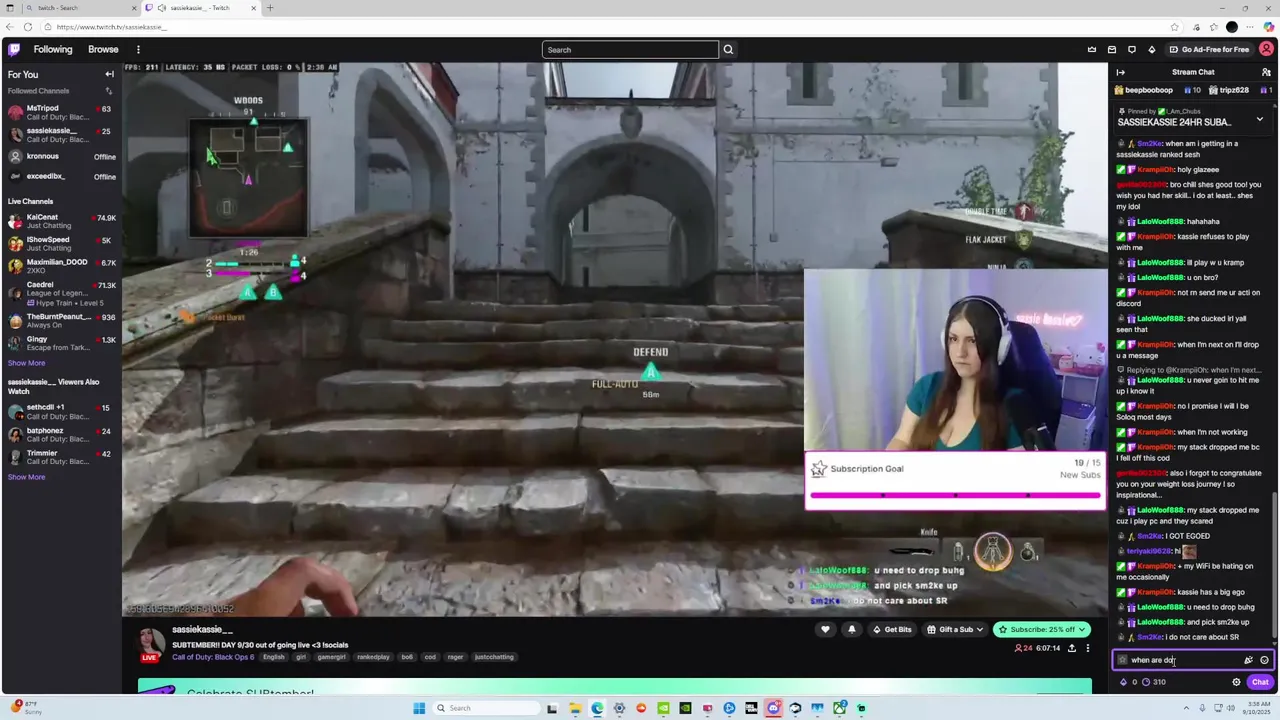1280x720 pixels.
Task: Open the more options menu beside Browse
Action: [138, 49]
